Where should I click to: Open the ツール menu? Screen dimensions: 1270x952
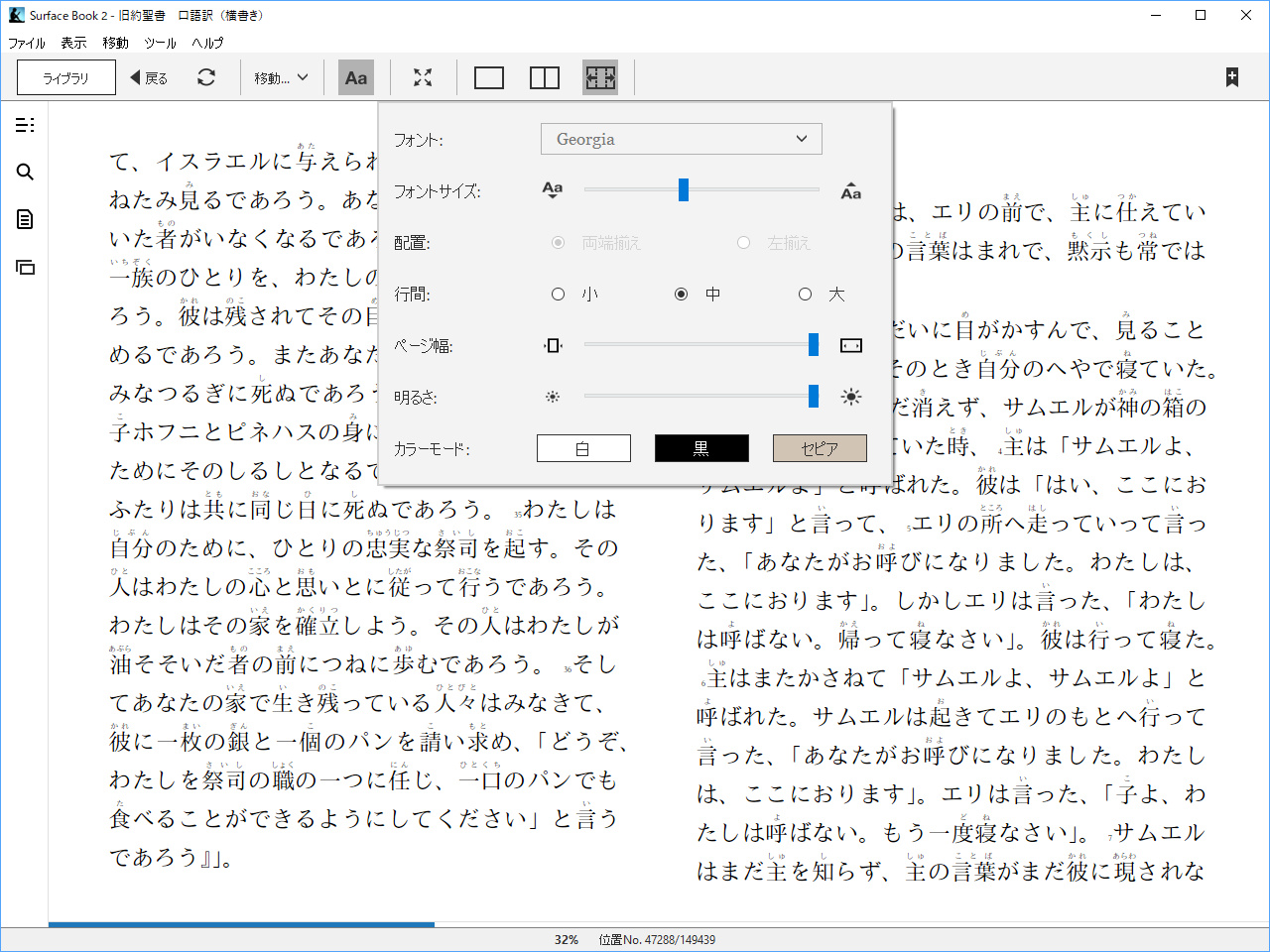pyautogui.click(x=160, y=43)
